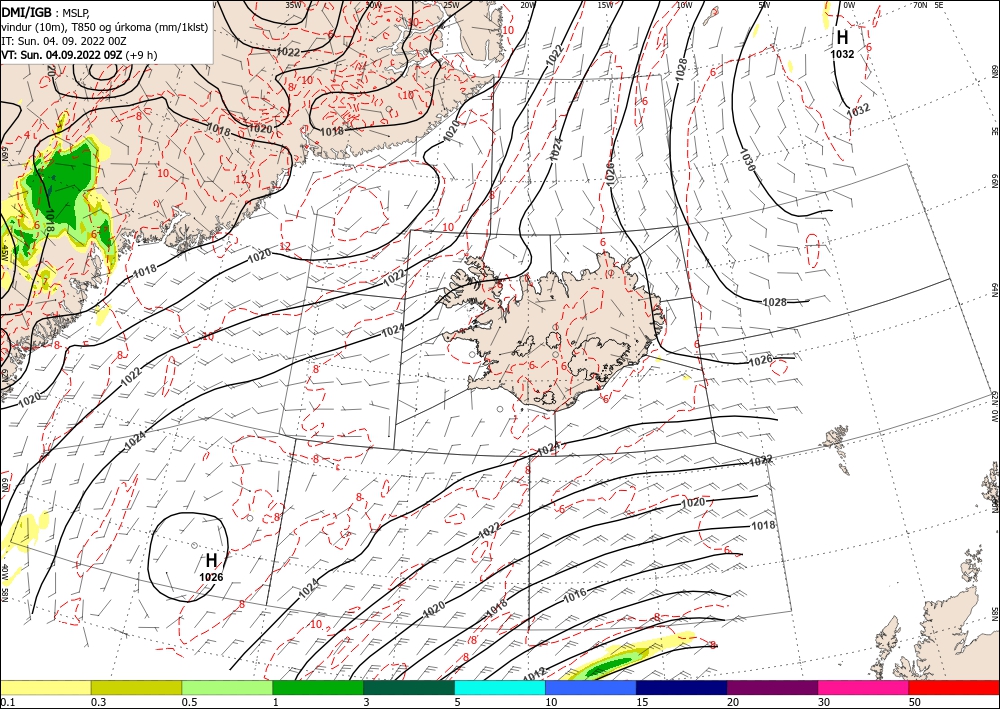This screenshot has height=709, width=1000.
Task: Click the 'VT: Sun. 04.09.2022 09Z (+9 h)' line
Action: [x=79, y=55]
